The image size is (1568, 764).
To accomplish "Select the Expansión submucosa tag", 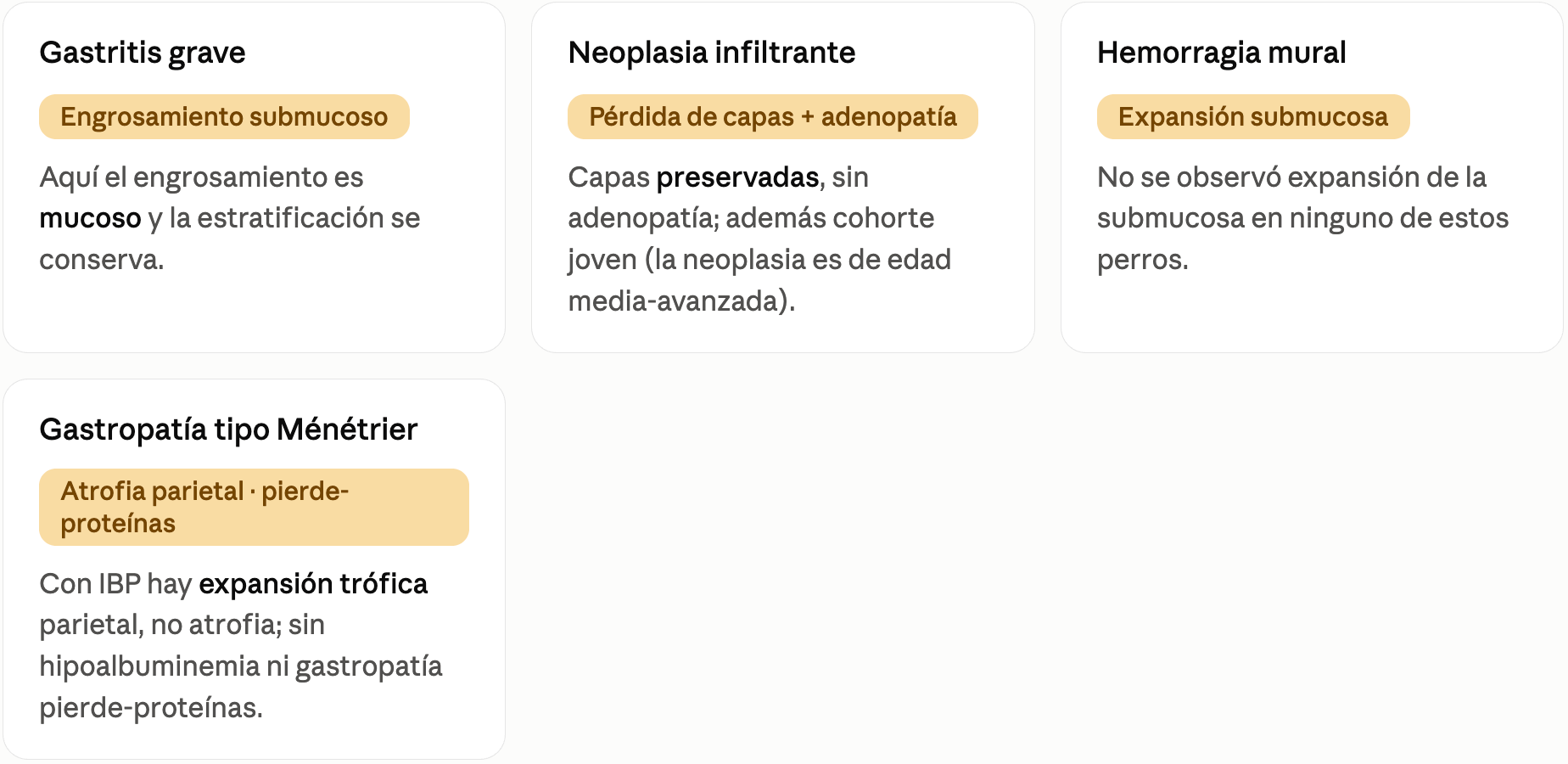I will (x=1253, y=116).
